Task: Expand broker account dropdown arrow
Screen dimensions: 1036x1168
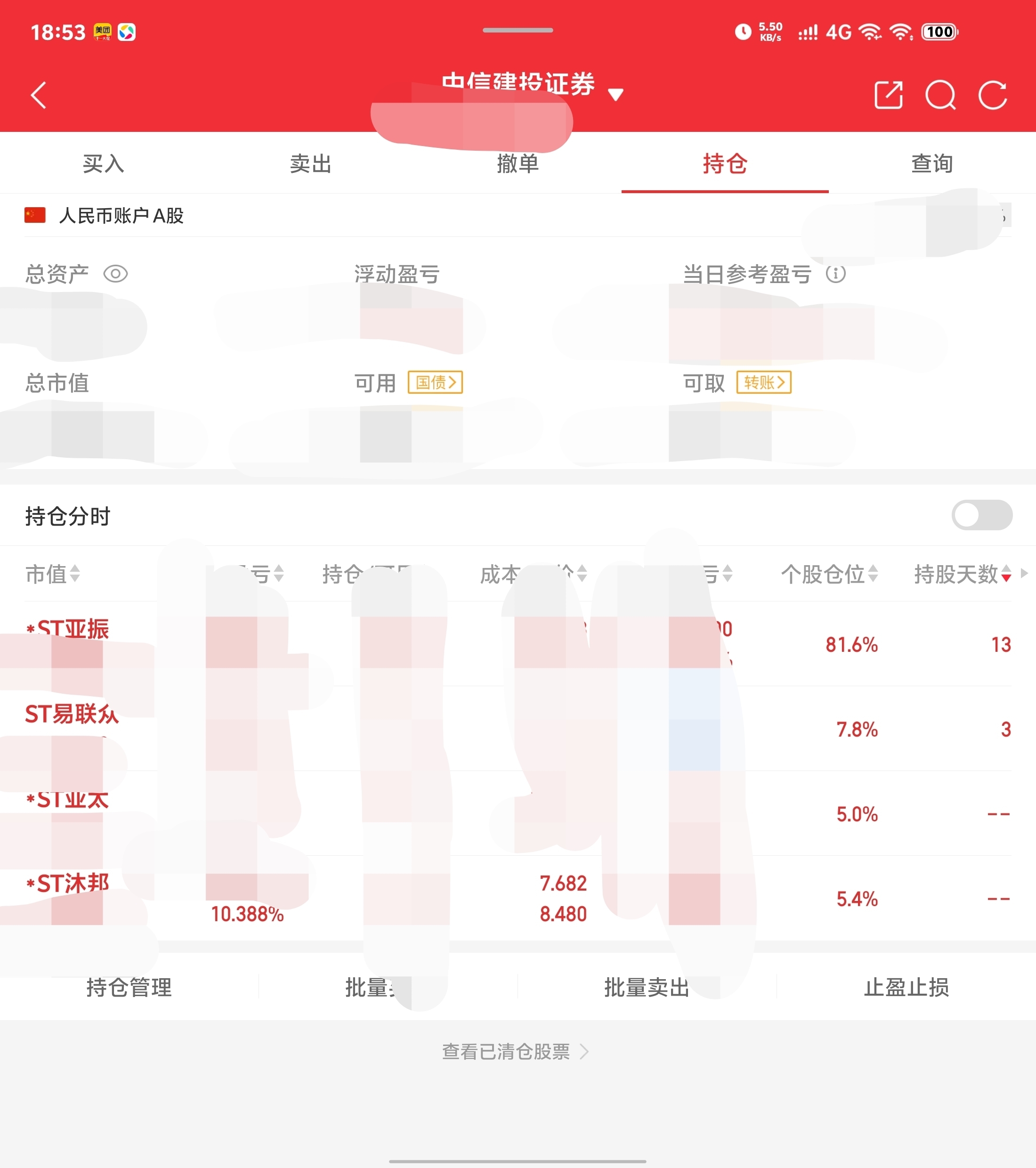Action: pos(615,95)
